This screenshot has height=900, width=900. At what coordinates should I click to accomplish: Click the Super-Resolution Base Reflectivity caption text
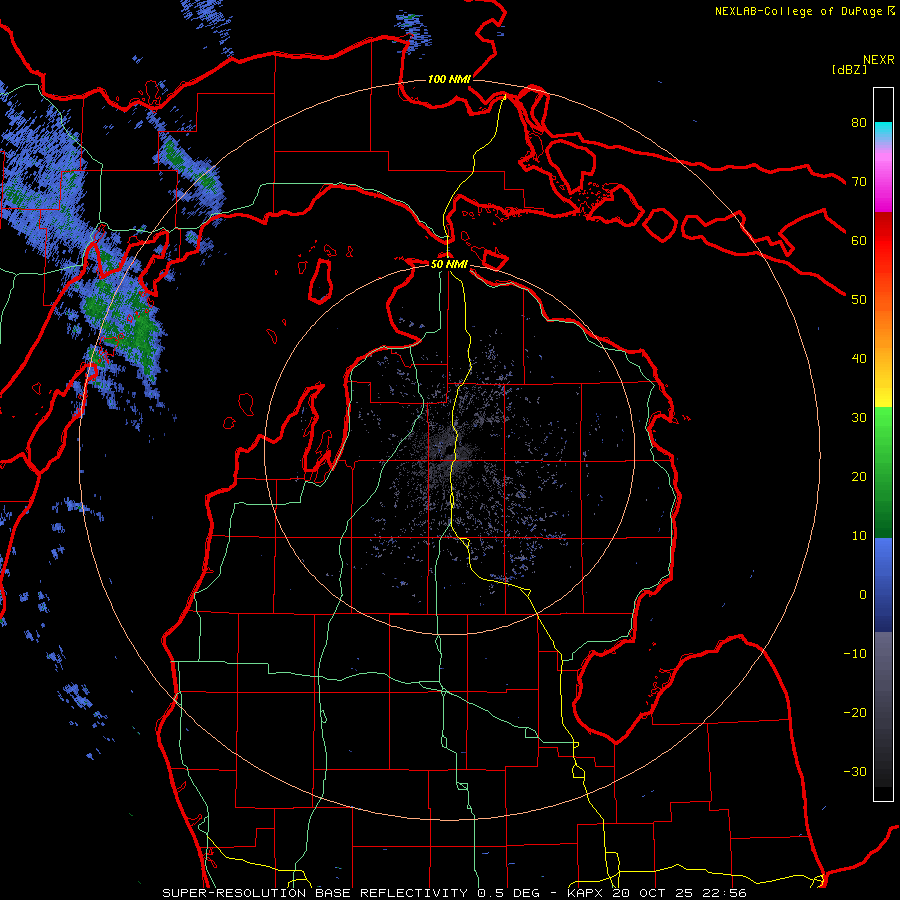[x=315, y=893]
